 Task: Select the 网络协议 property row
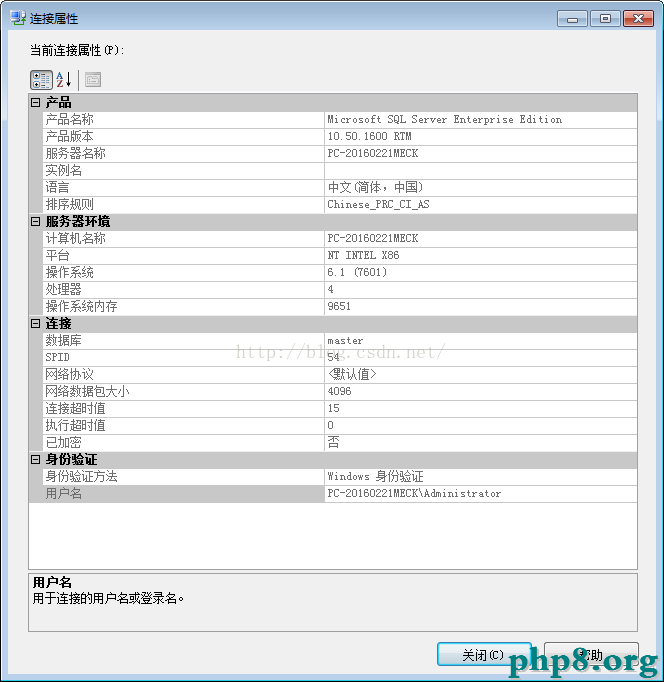click(340, 374)
